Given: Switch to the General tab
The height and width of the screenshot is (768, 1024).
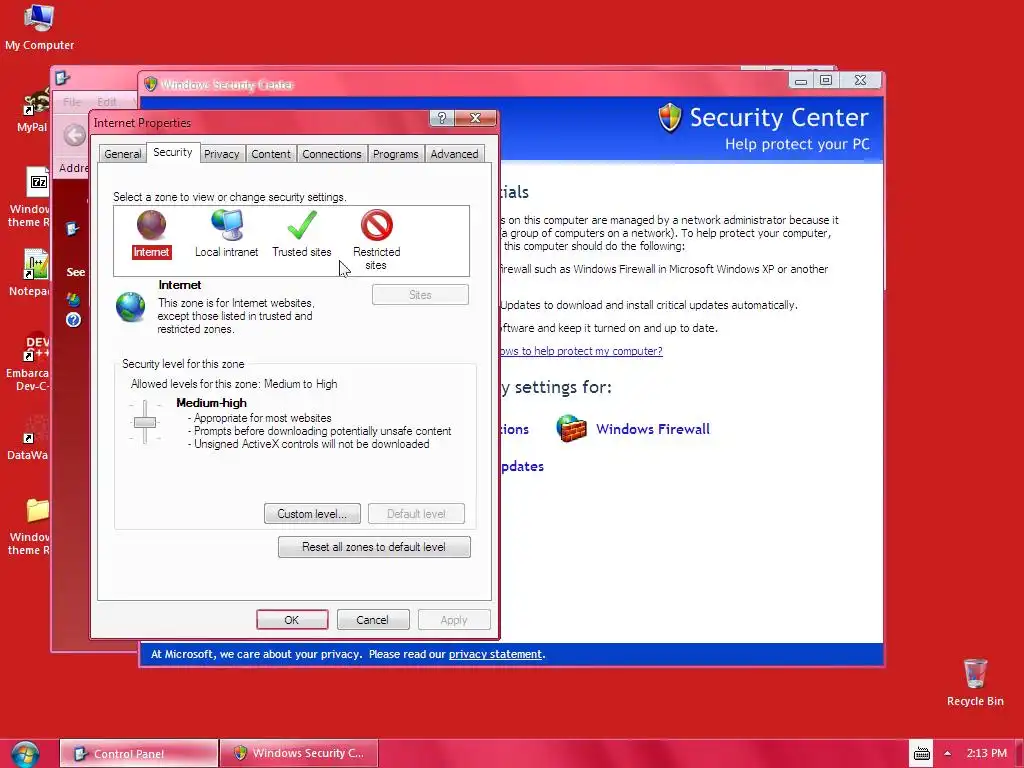Looking at the screenshot, I should [x=122, y=154].
